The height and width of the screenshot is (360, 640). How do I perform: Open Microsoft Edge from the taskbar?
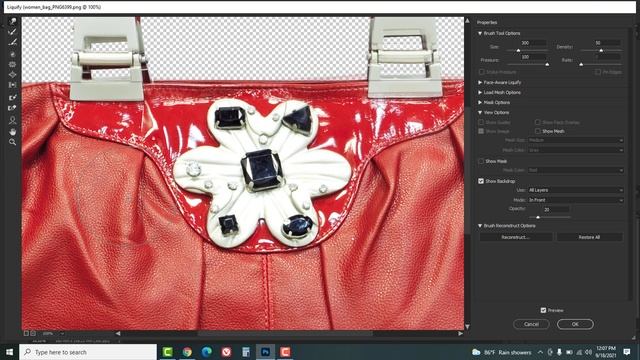pos(207,352)
